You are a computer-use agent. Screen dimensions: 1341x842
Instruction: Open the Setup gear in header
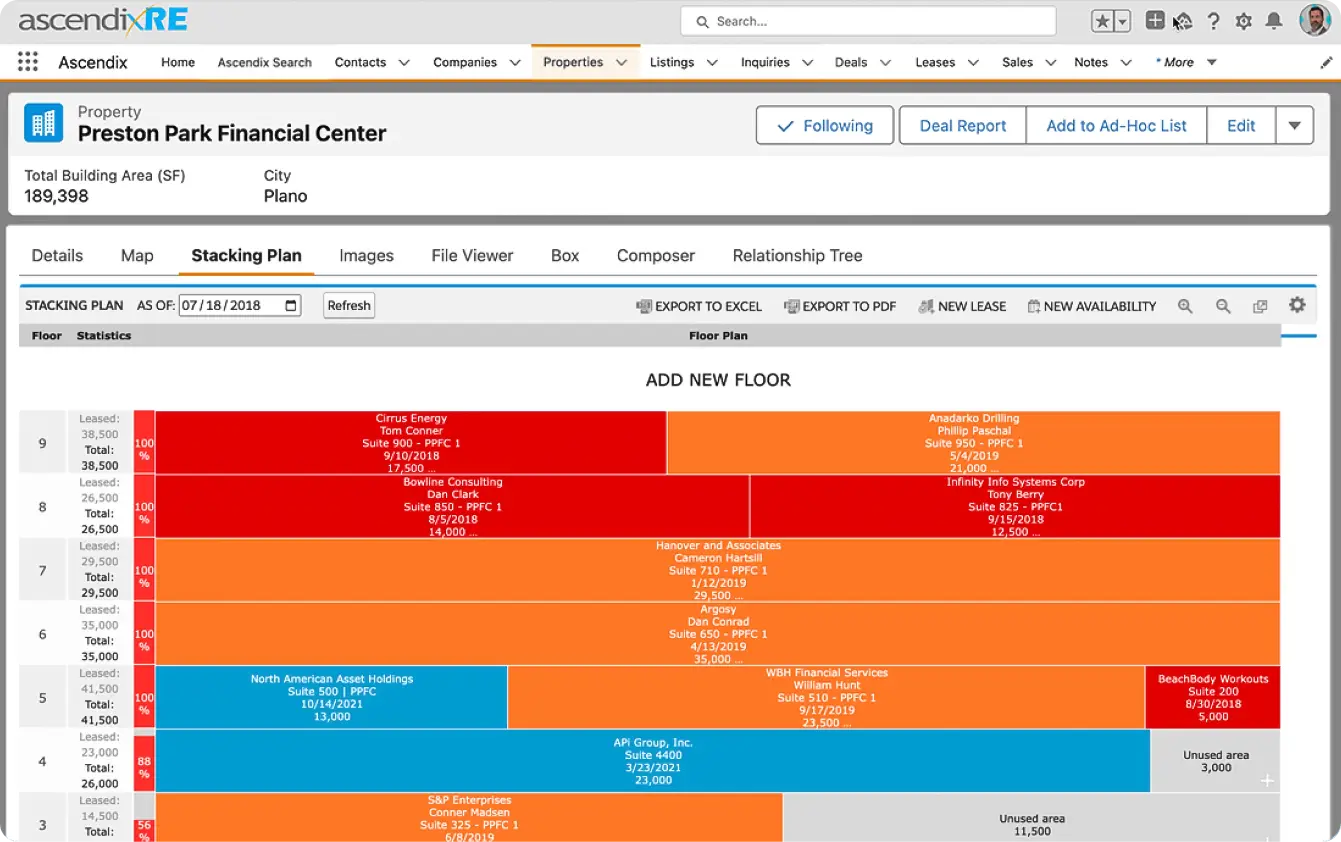pyautogui.click(x=1244, y=21)
